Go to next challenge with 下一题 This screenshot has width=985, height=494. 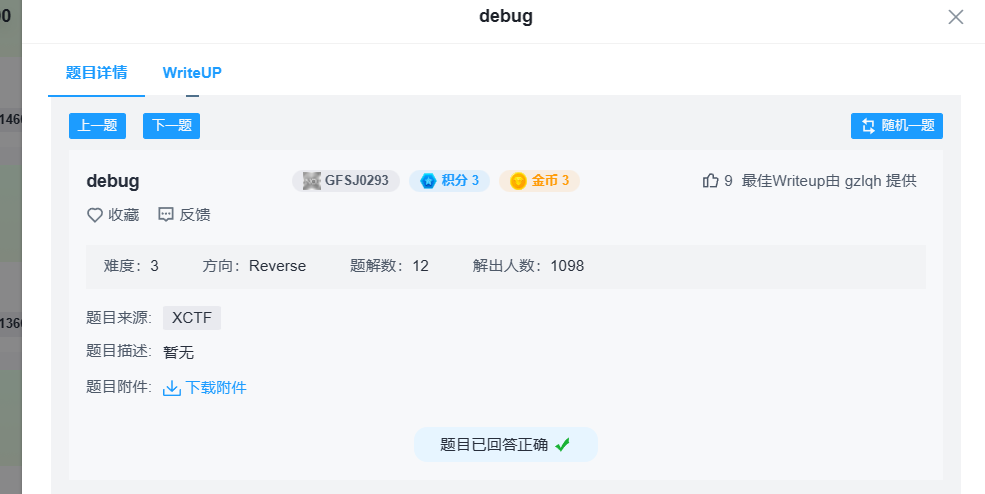click(x=171, y=126)
